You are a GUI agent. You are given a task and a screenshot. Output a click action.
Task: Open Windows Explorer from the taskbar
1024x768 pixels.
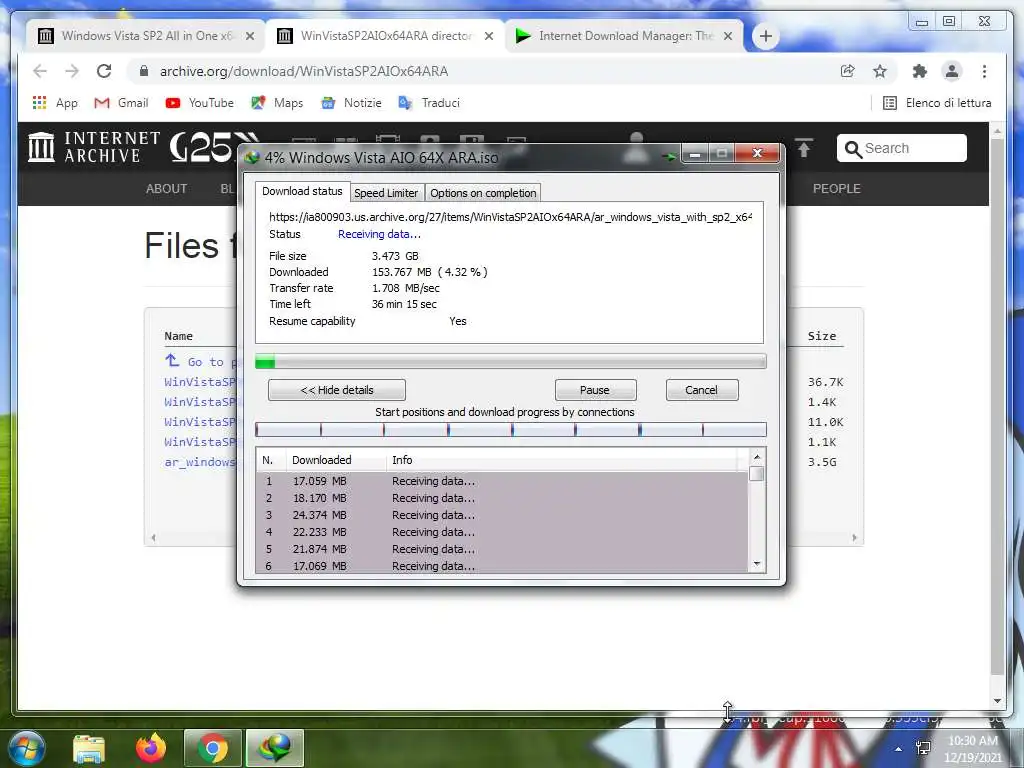tap(89, 748)
